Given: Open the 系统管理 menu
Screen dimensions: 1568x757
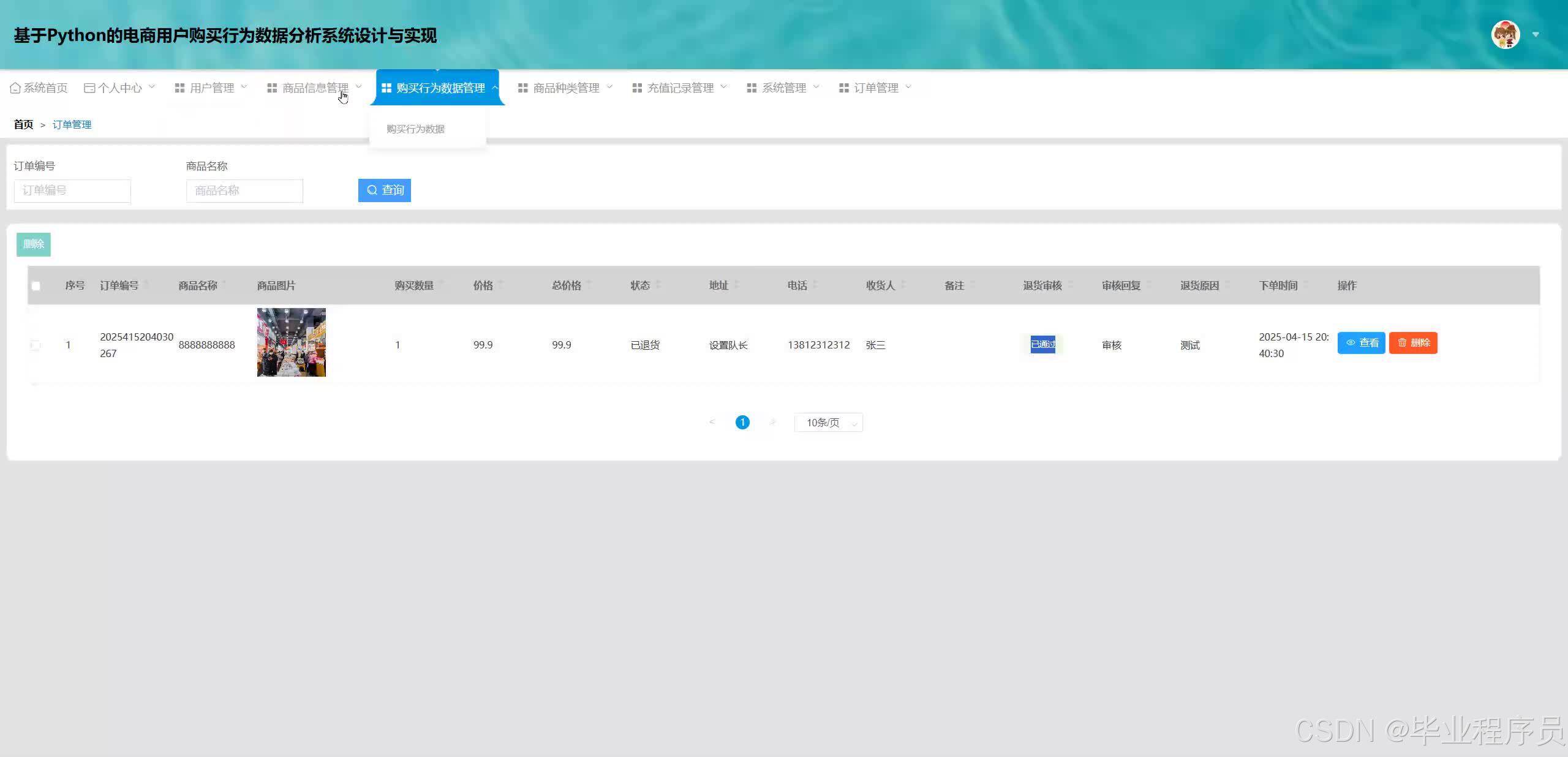Looking at the screenshot, I should coord(783,88).
